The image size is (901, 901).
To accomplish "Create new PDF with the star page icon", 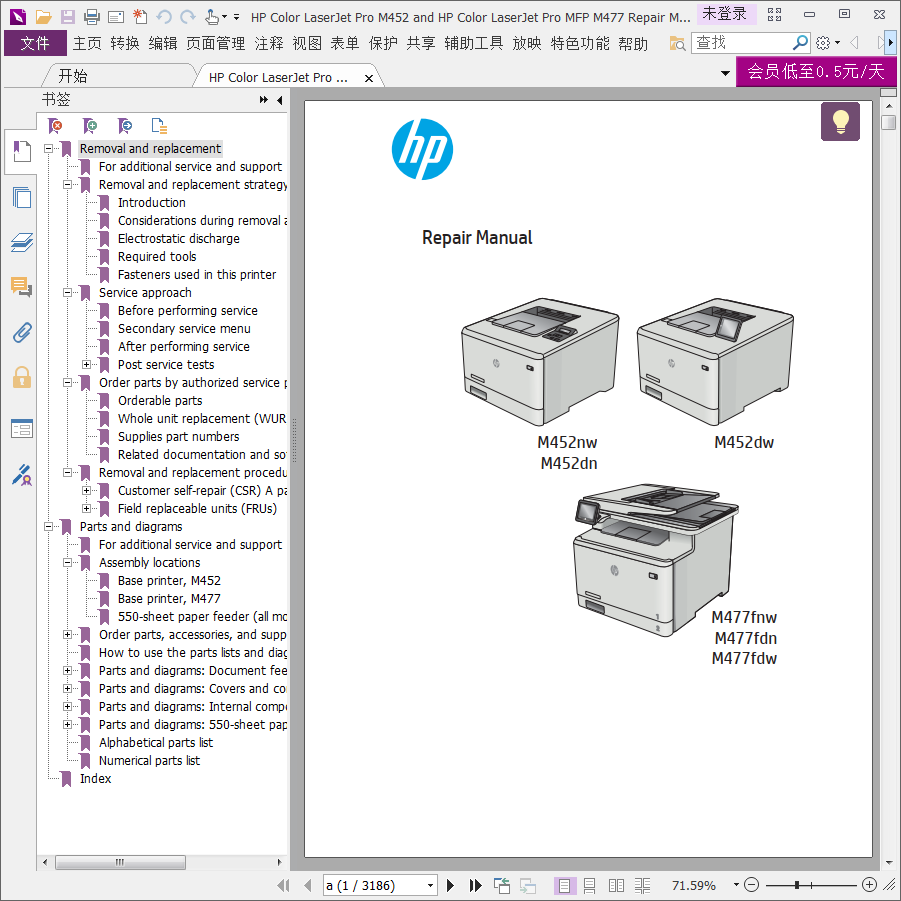I will click(x=140, y=17).
